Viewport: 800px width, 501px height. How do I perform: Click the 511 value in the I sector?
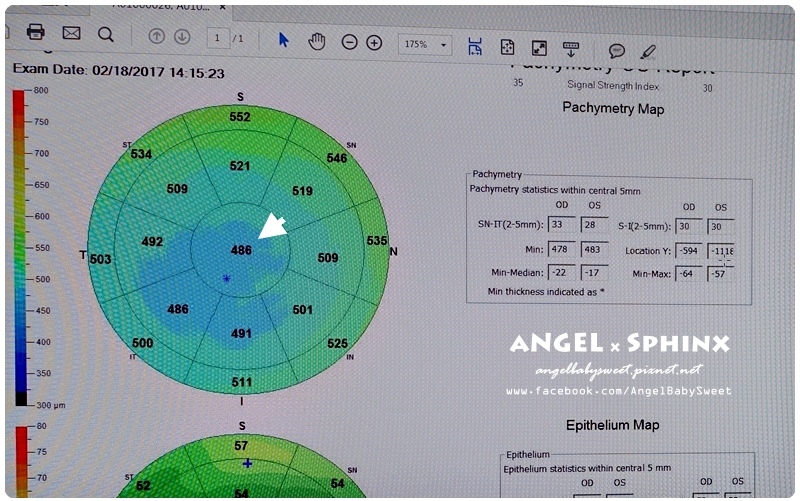tap(241, 382)
